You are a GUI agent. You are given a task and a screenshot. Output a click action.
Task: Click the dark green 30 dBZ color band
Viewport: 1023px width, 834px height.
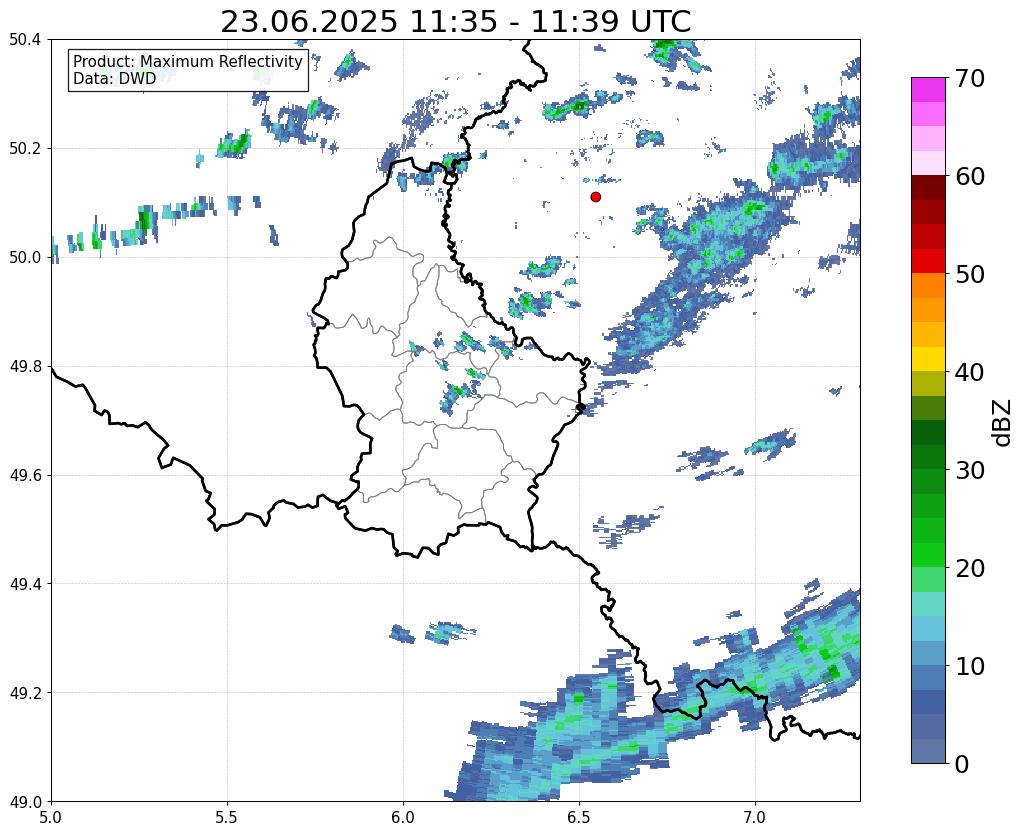coord(928,457)
